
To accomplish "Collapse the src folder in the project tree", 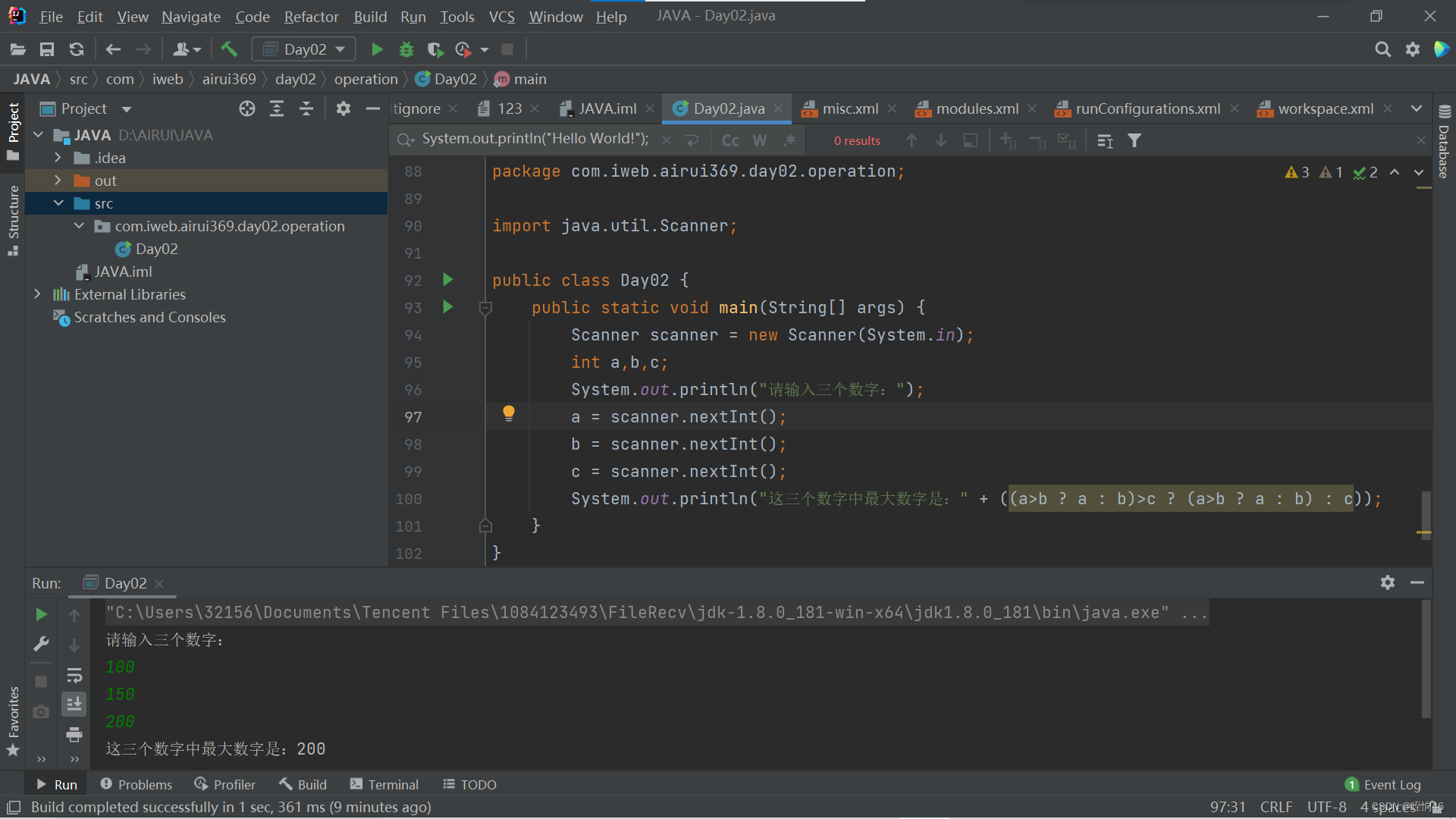I will click(58, 203).
